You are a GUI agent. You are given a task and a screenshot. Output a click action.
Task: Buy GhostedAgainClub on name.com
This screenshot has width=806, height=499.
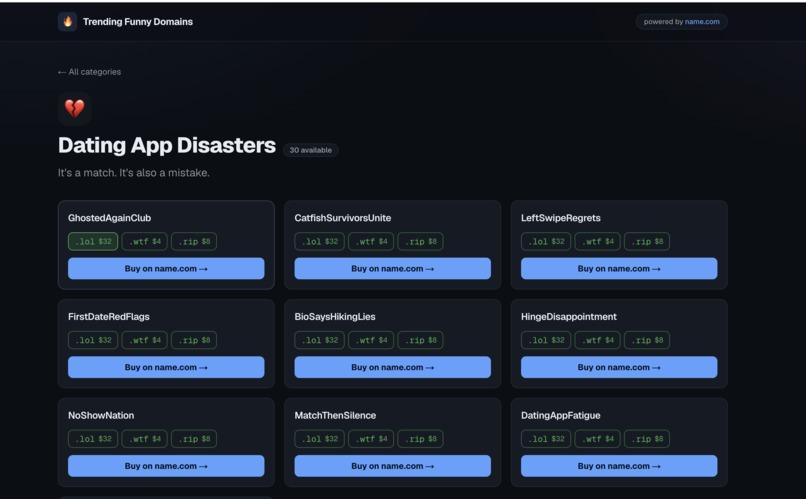click(x=166, y=269)
